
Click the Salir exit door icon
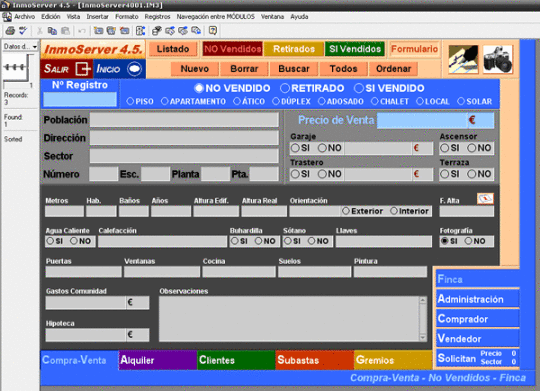[83, 69]
